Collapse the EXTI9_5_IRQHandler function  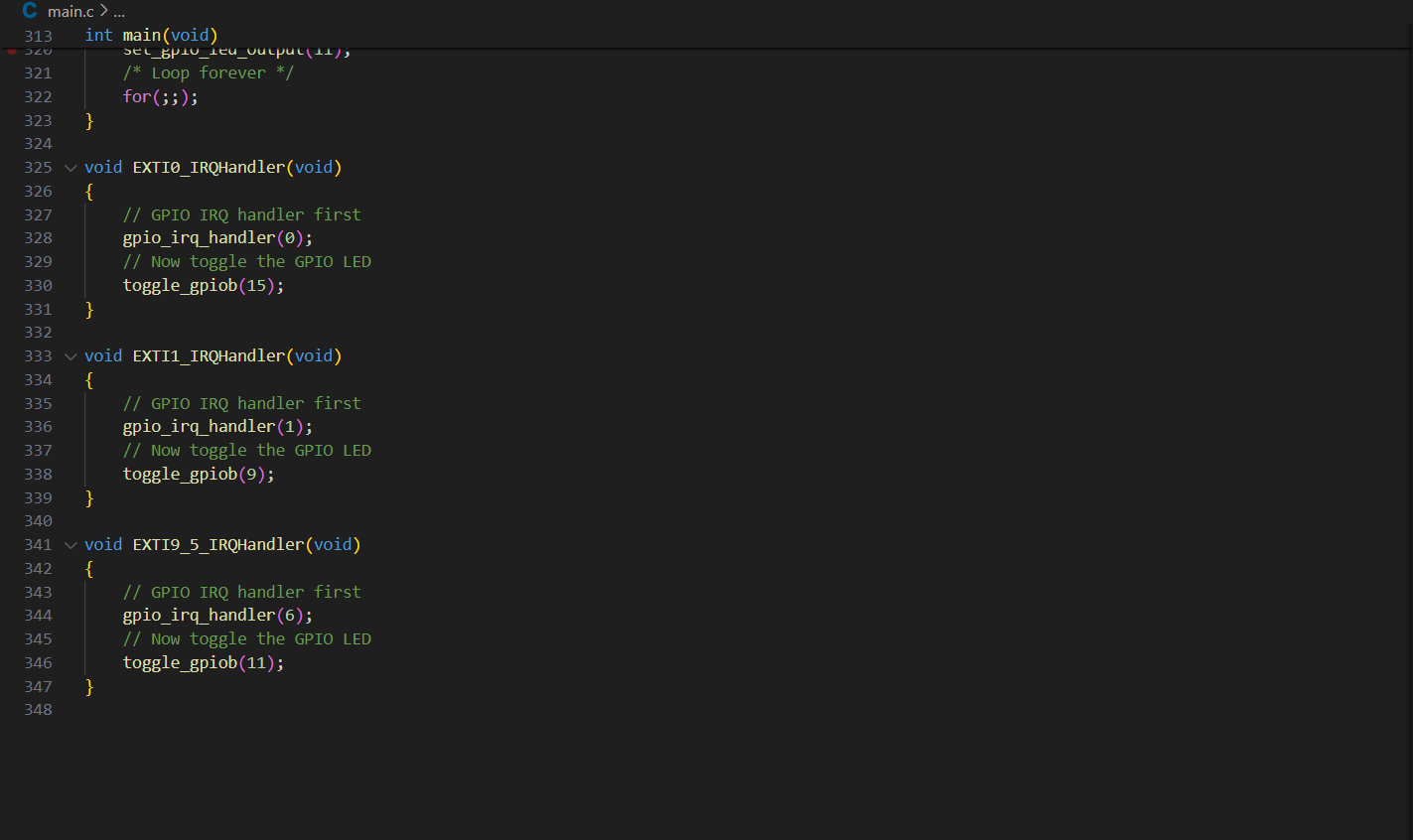pos(71,545)
